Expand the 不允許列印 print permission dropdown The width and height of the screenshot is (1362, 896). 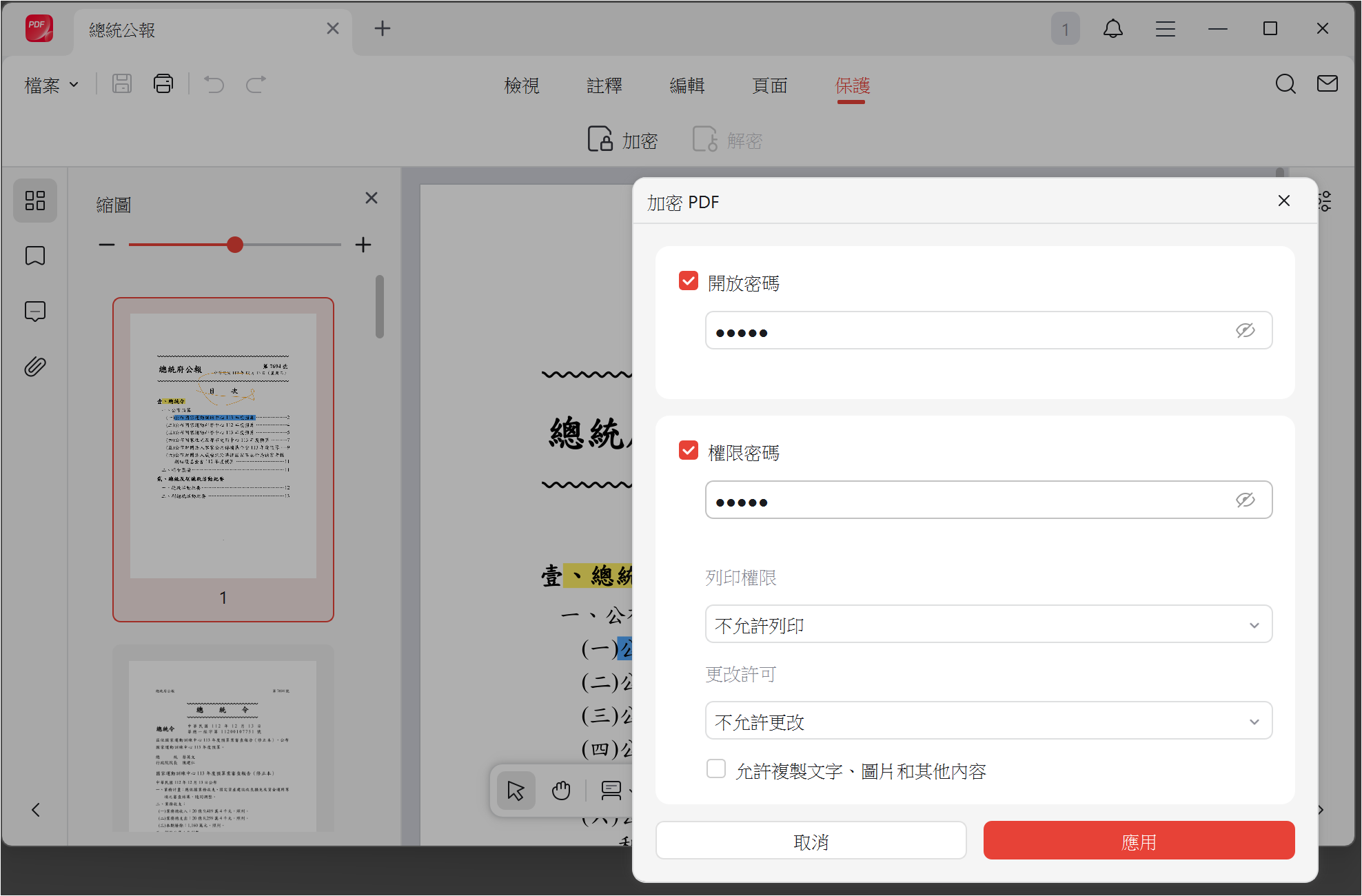pyautogui.click(x=988, y=624)
